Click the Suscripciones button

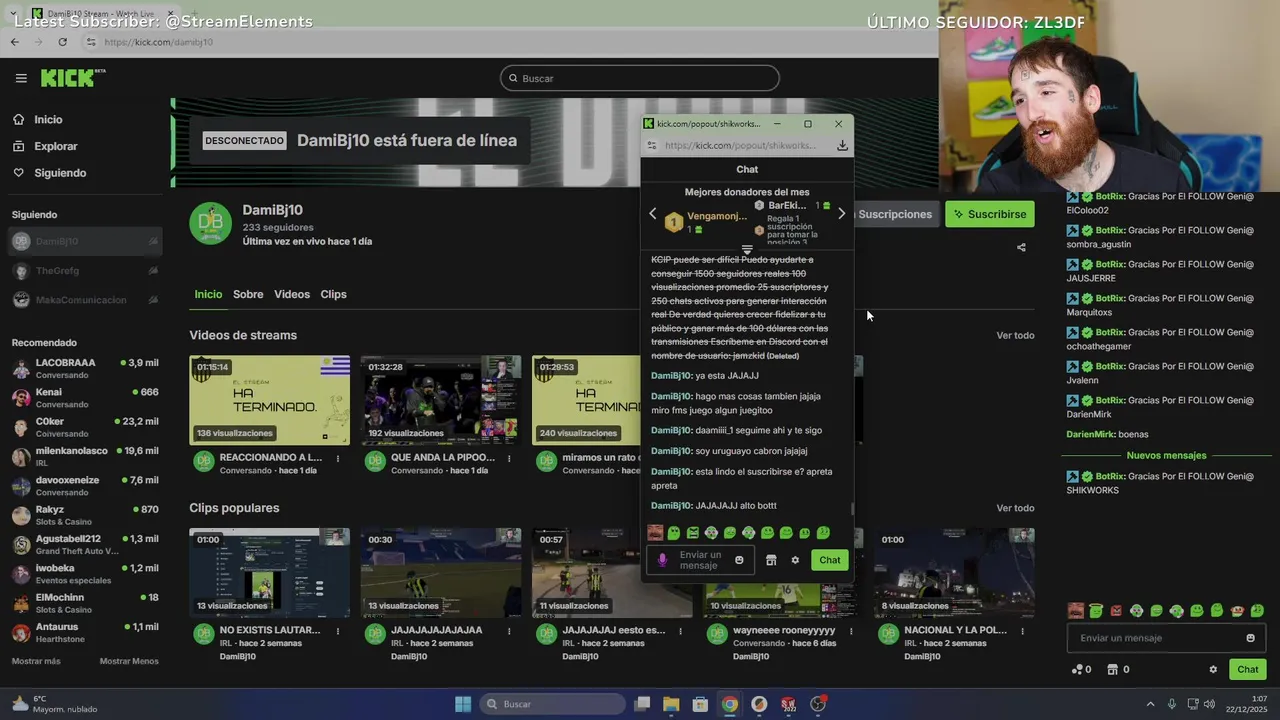(894, 214)
